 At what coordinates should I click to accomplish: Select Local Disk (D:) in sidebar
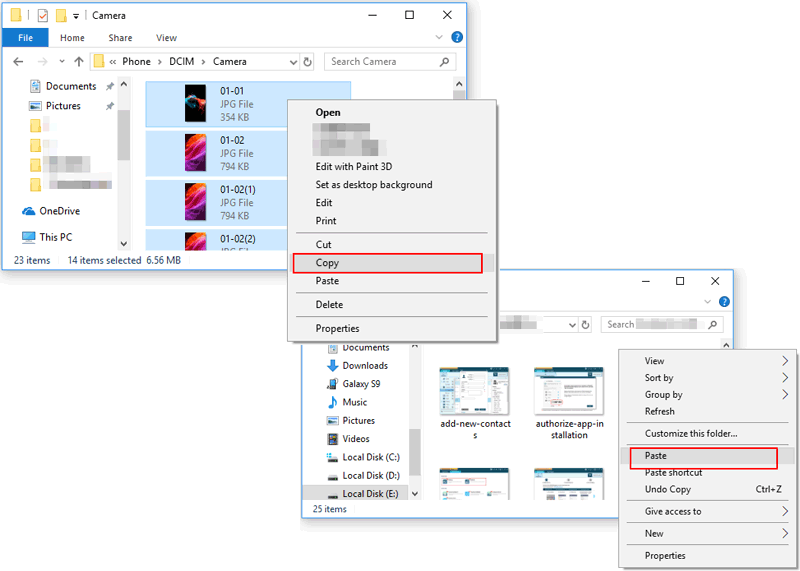point(363,476)
